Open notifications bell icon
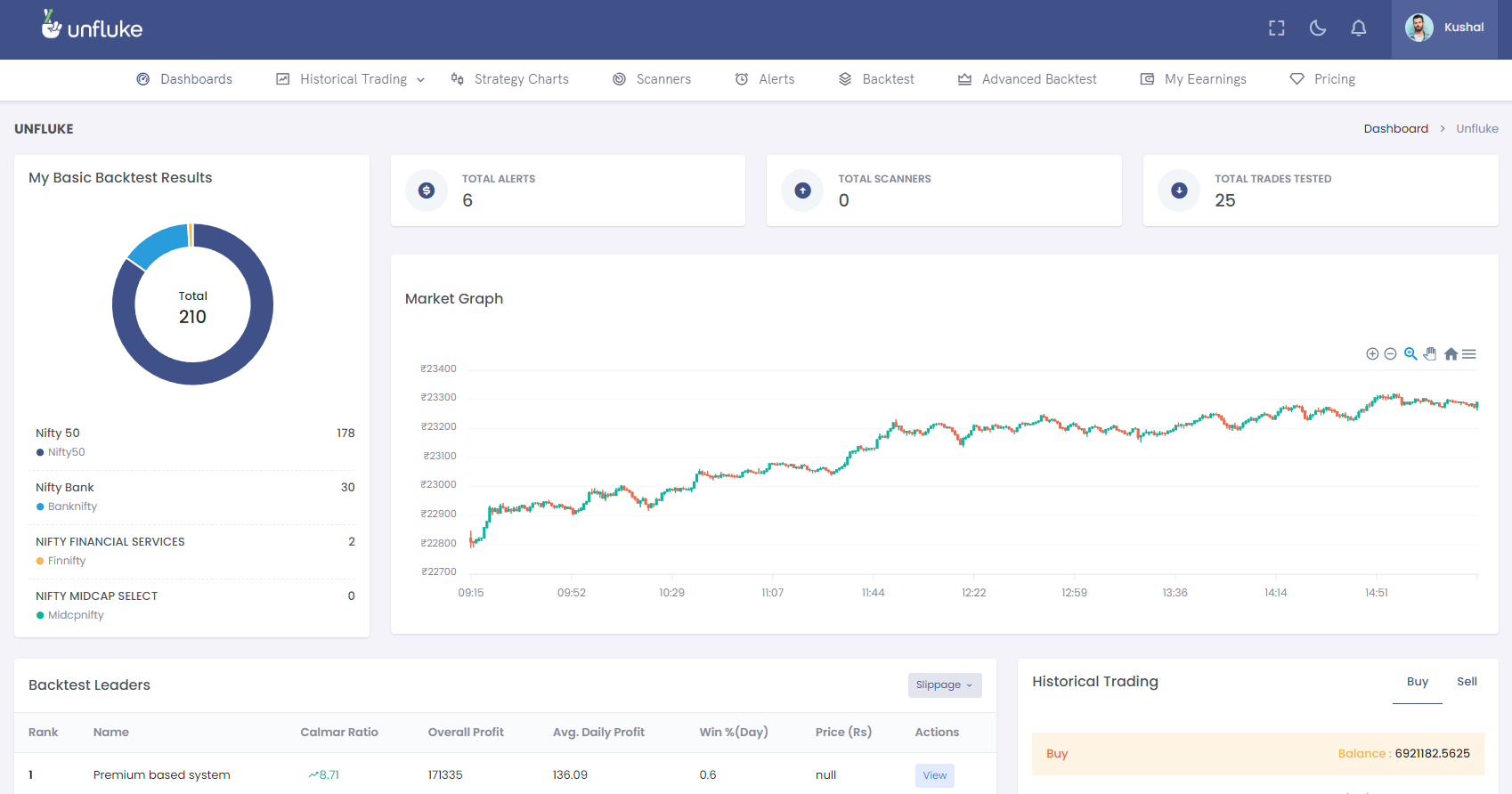The image size is (1512, 794). [x=1359, y=28]
